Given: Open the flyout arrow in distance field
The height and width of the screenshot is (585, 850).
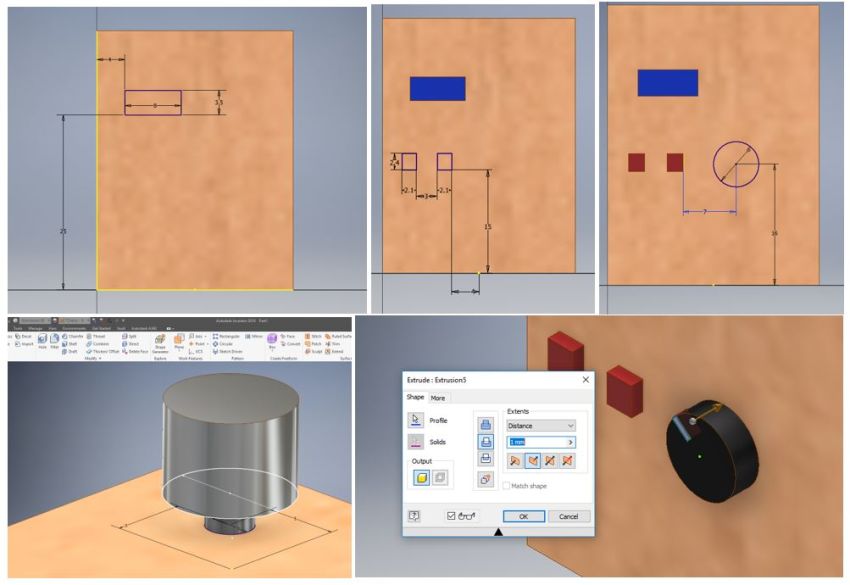Looking at the screenshot, I should pos(570,442).
